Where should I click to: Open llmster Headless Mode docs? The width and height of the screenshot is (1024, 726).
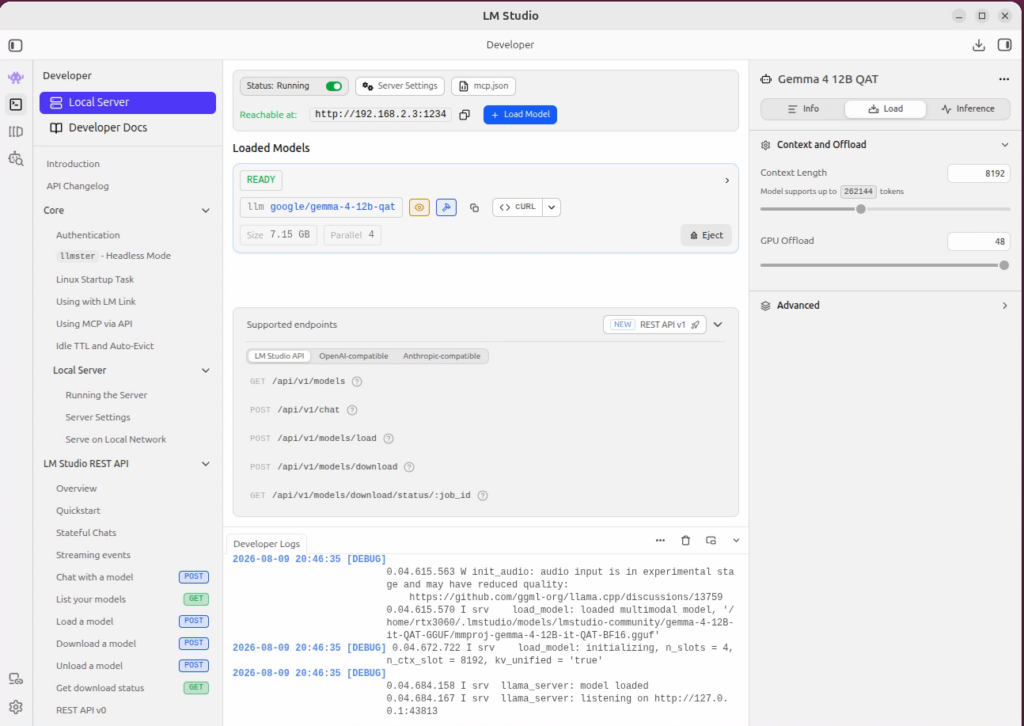[x=114, y=256]
